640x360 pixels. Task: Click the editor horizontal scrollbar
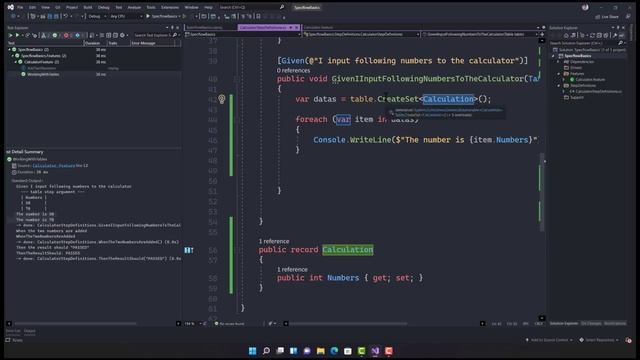coord(349,324)
